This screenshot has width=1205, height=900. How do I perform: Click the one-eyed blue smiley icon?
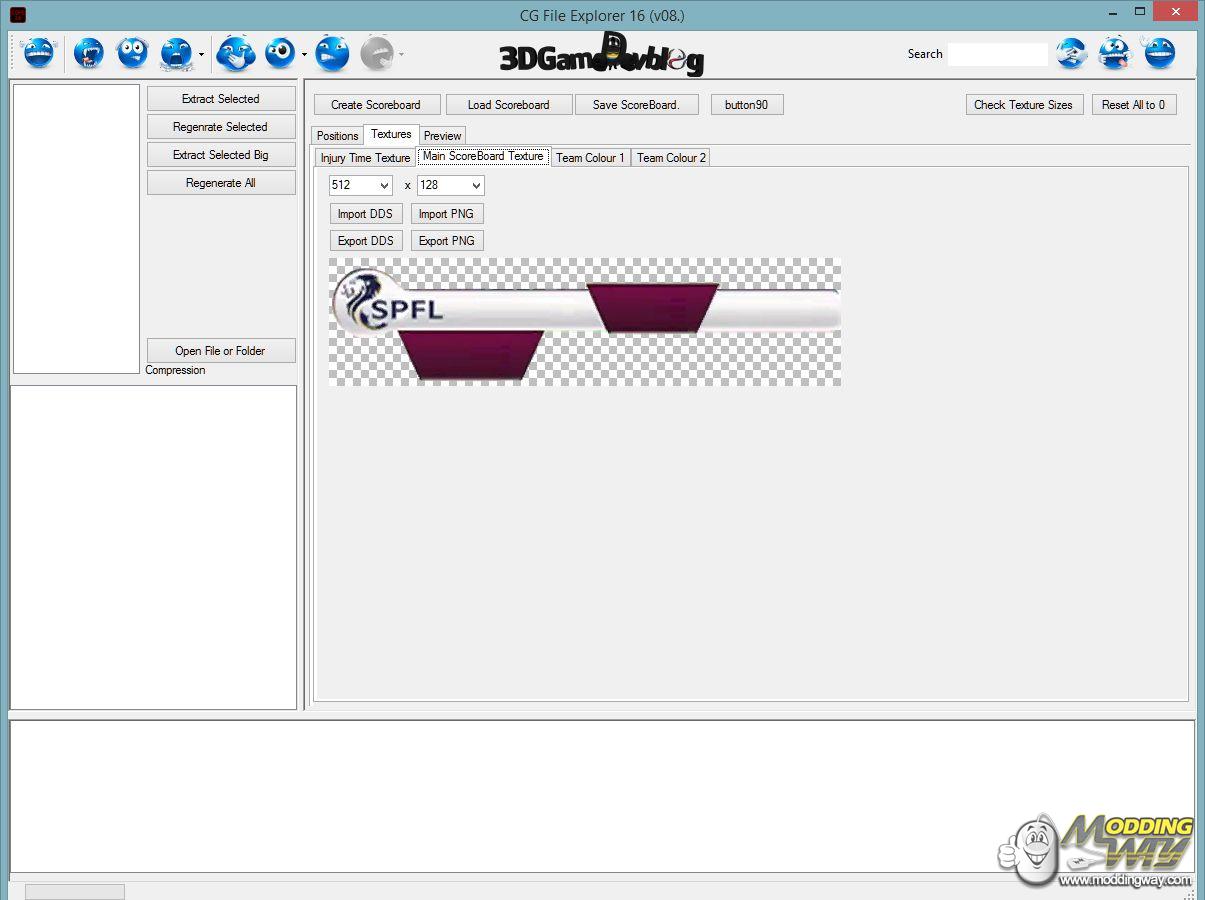[280, 53]
